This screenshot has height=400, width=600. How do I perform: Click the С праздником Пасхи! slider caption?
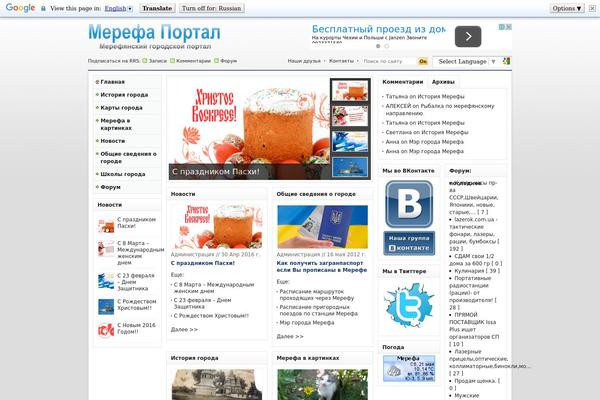(x=216, y=171)
